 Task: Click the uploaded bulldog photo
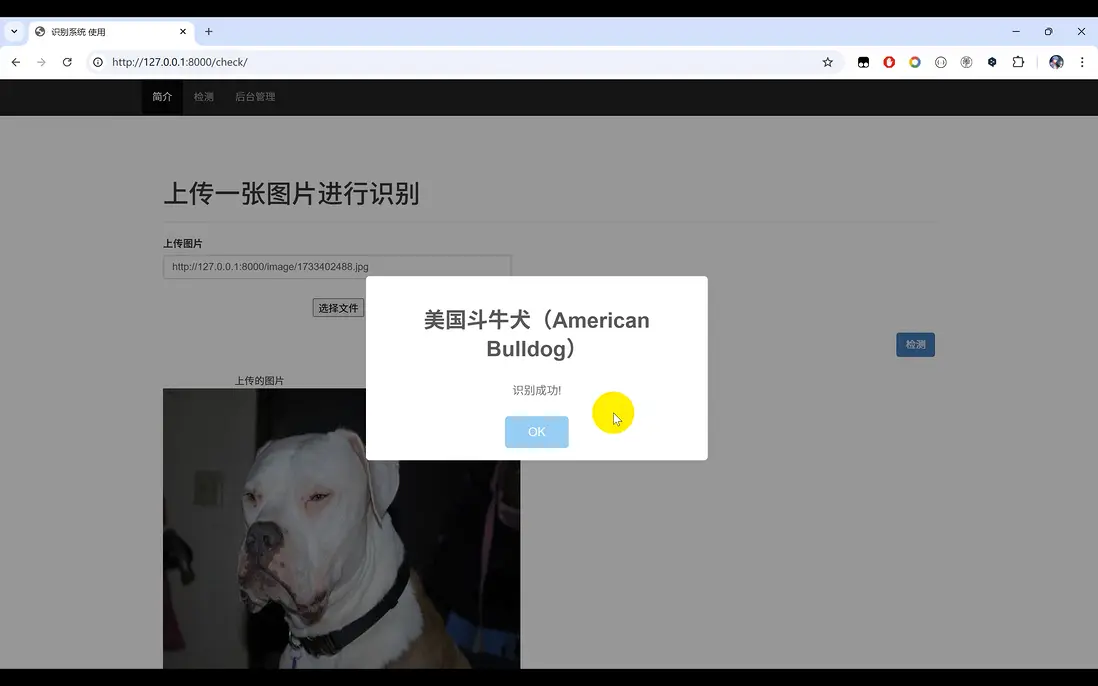coord(342,528)
